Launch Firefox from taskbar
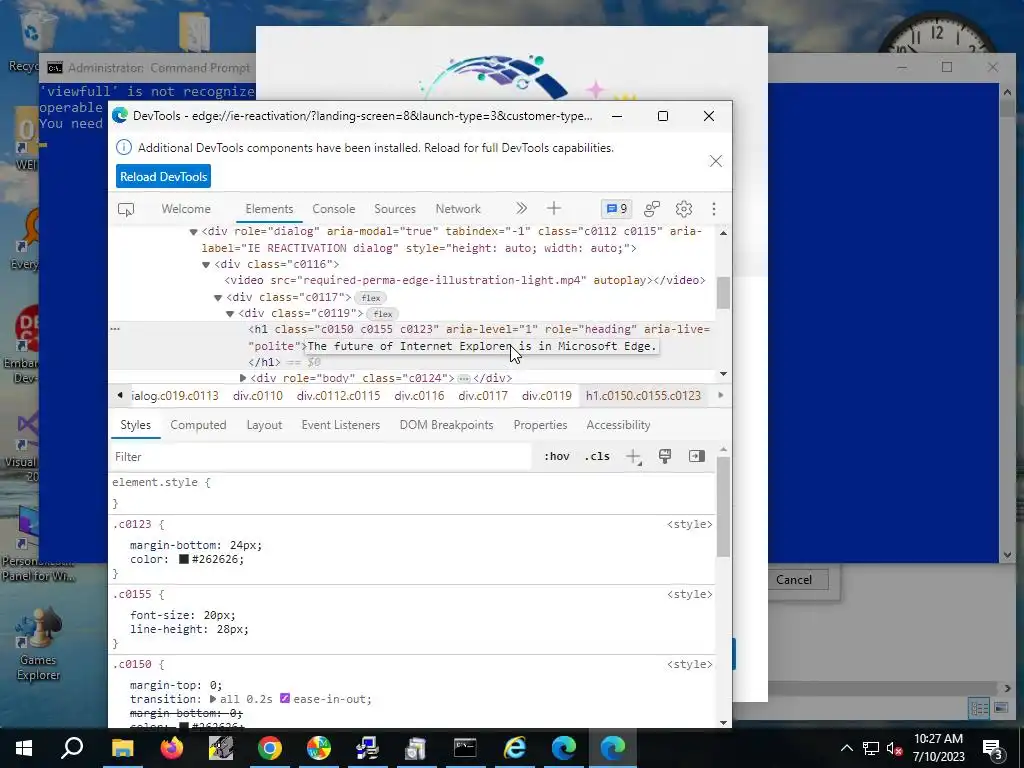The width and height of the screenshot is (1024, 768). 172,748
